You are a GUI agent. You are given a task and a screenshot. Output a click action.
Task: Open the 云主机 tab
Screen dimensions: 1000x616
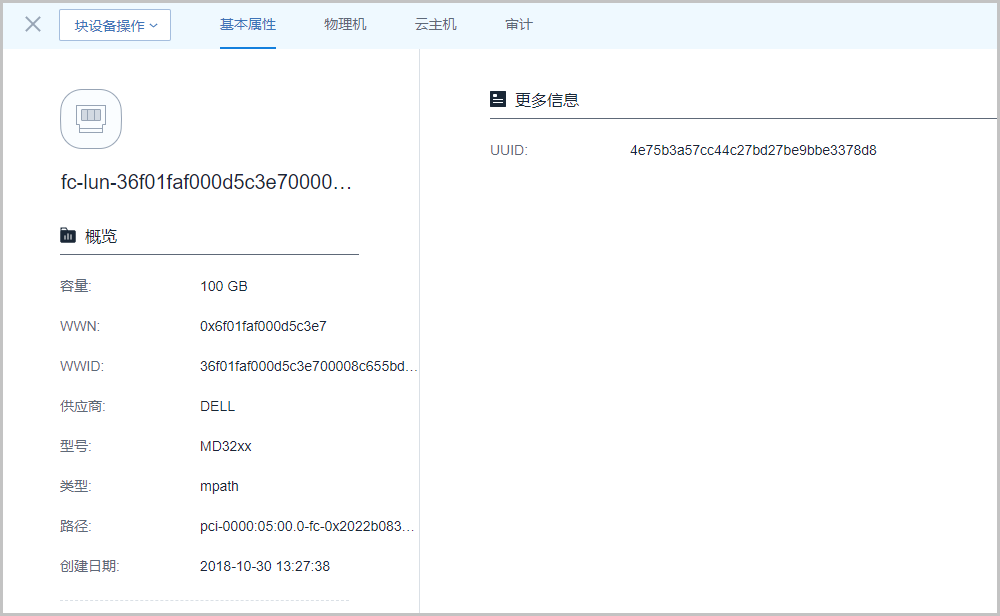(x=436, y=24)
